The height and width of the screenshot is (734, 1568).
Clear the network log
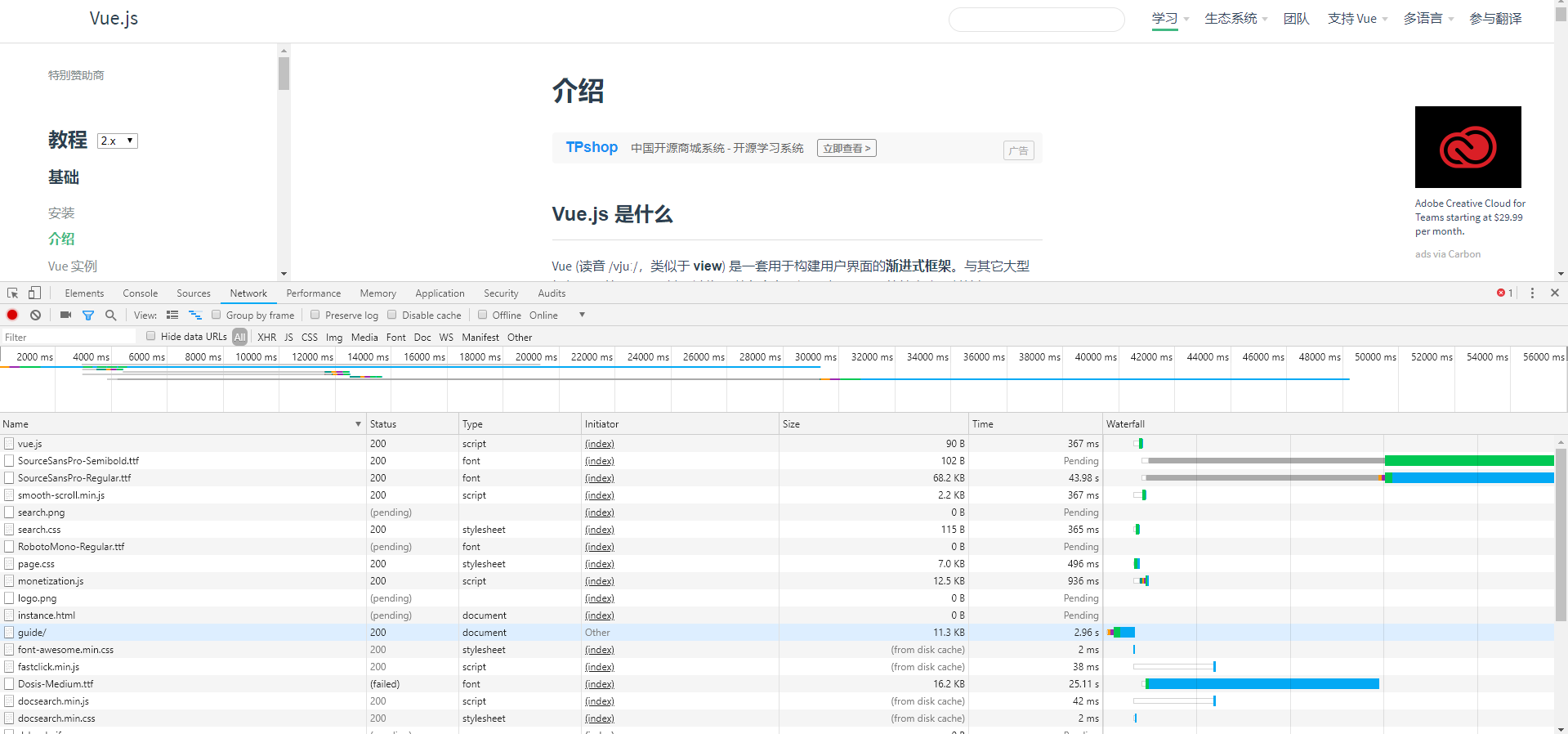[x=35, y=315]
